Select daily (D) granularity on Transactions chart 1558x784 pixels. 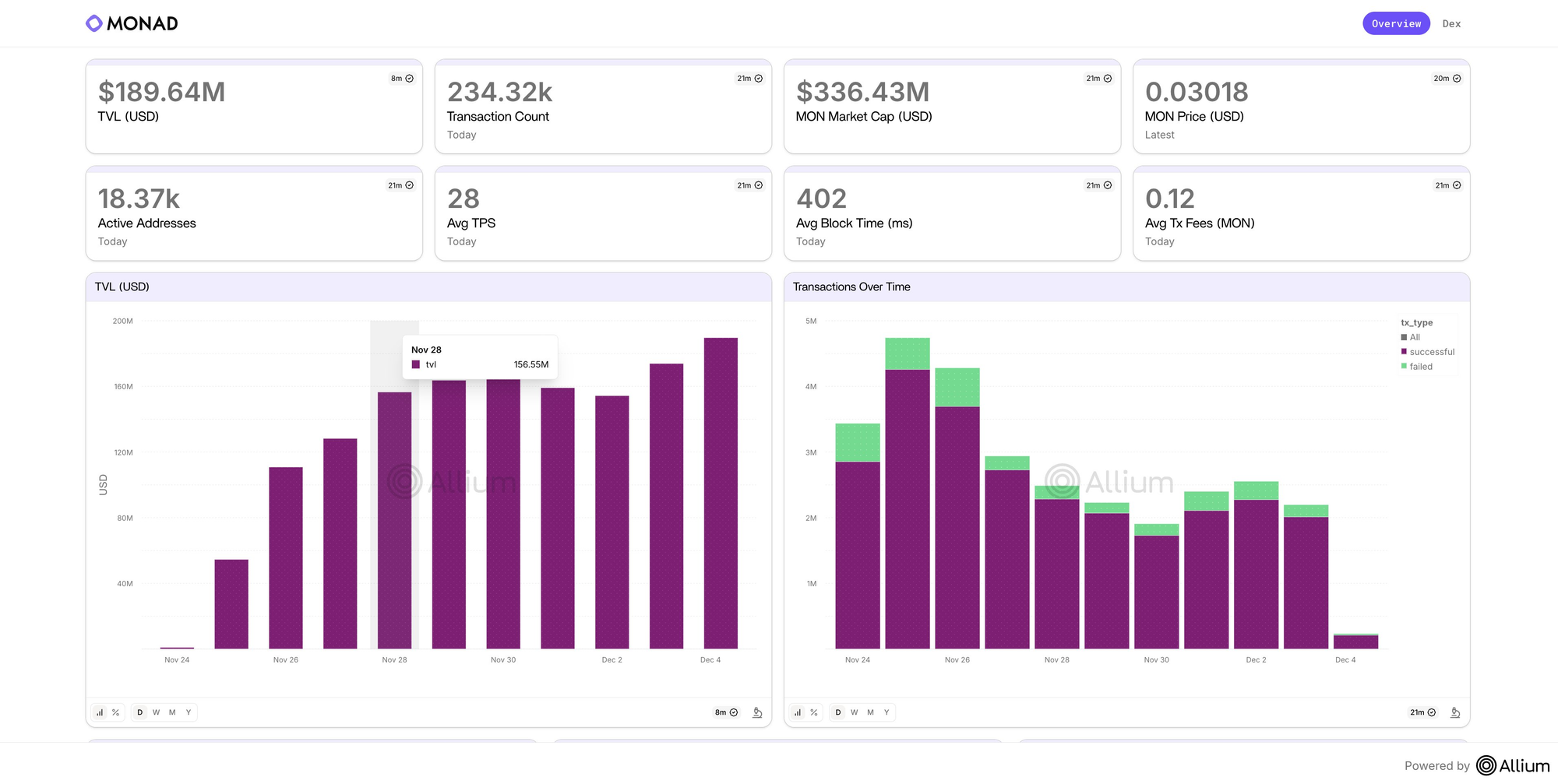click(x=838, y=712)
